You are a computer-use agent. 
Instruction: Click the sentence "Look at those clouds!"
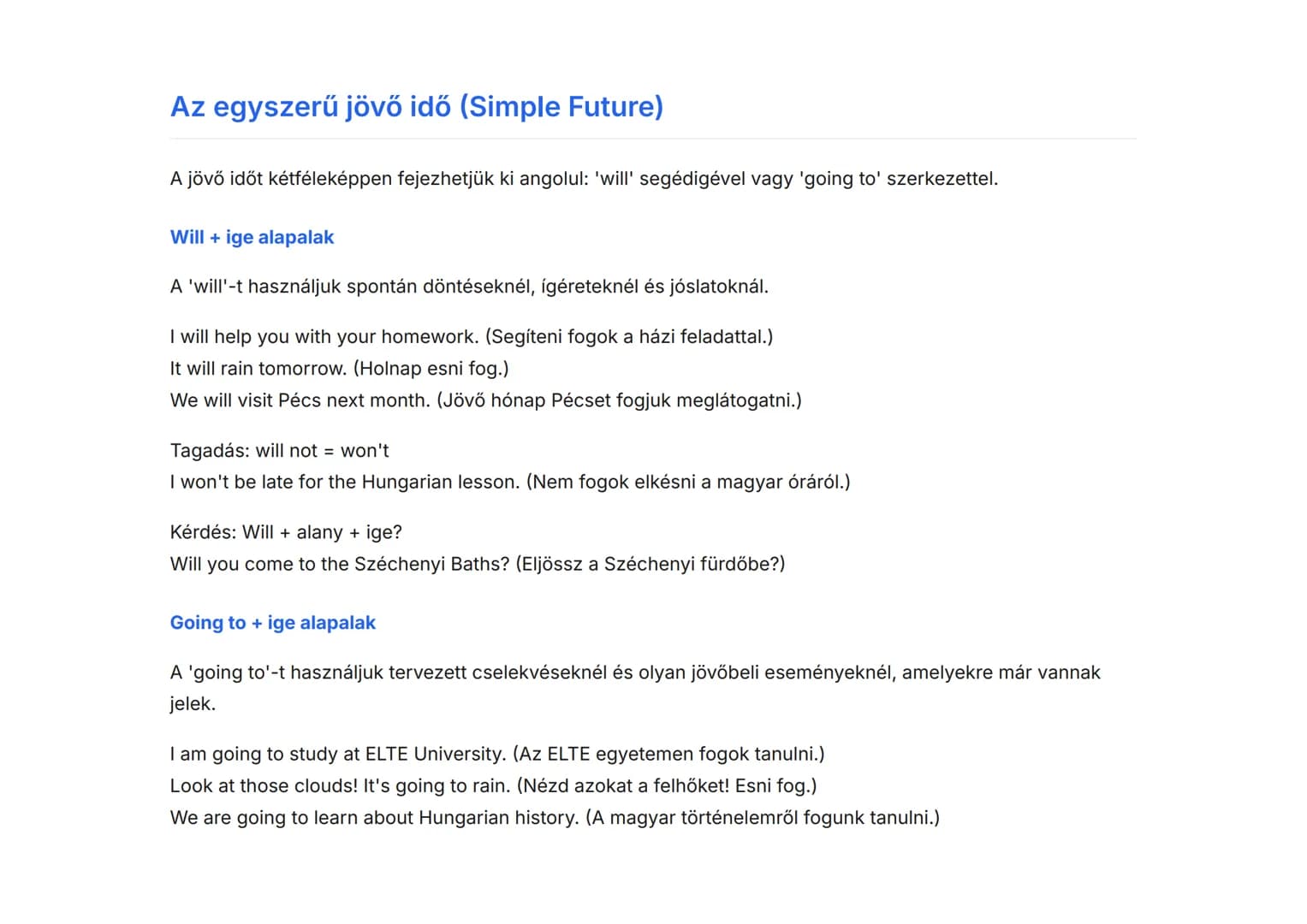pyautogui.click(x=264, y=786)
